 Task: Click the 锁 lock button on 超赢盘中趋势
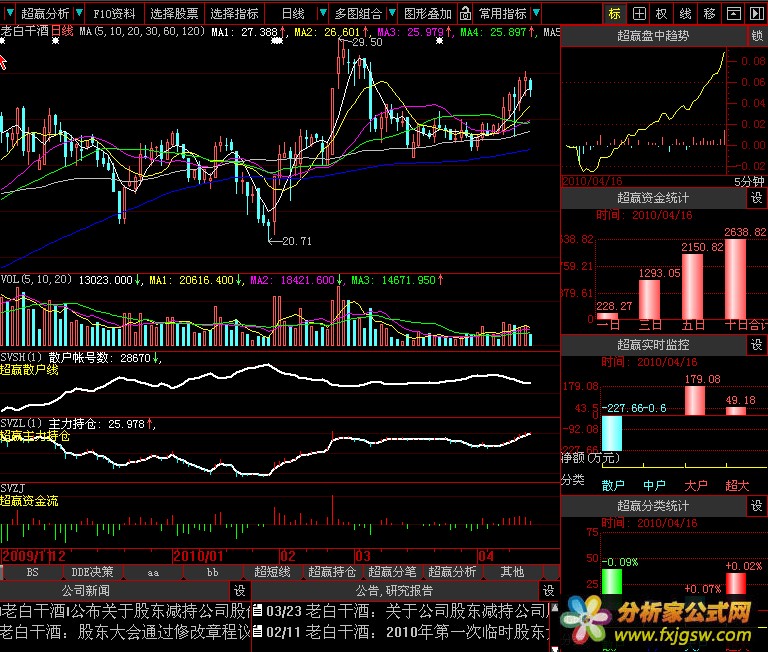[x=757, y=36]
